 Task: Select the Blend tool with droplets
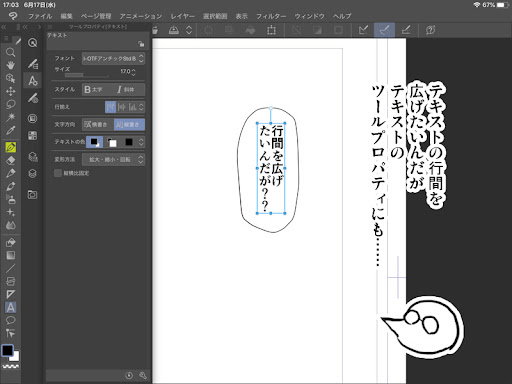[x=10, y=226]
